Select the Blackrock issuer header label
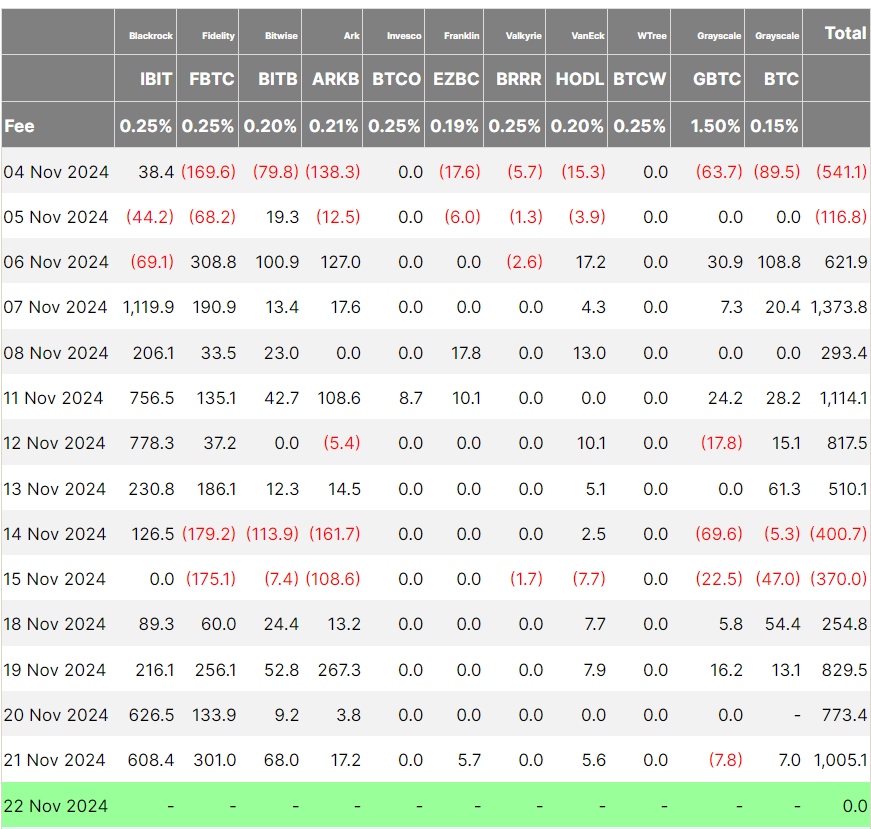This screenshot has height=829, width=871. tap(151, 36)
